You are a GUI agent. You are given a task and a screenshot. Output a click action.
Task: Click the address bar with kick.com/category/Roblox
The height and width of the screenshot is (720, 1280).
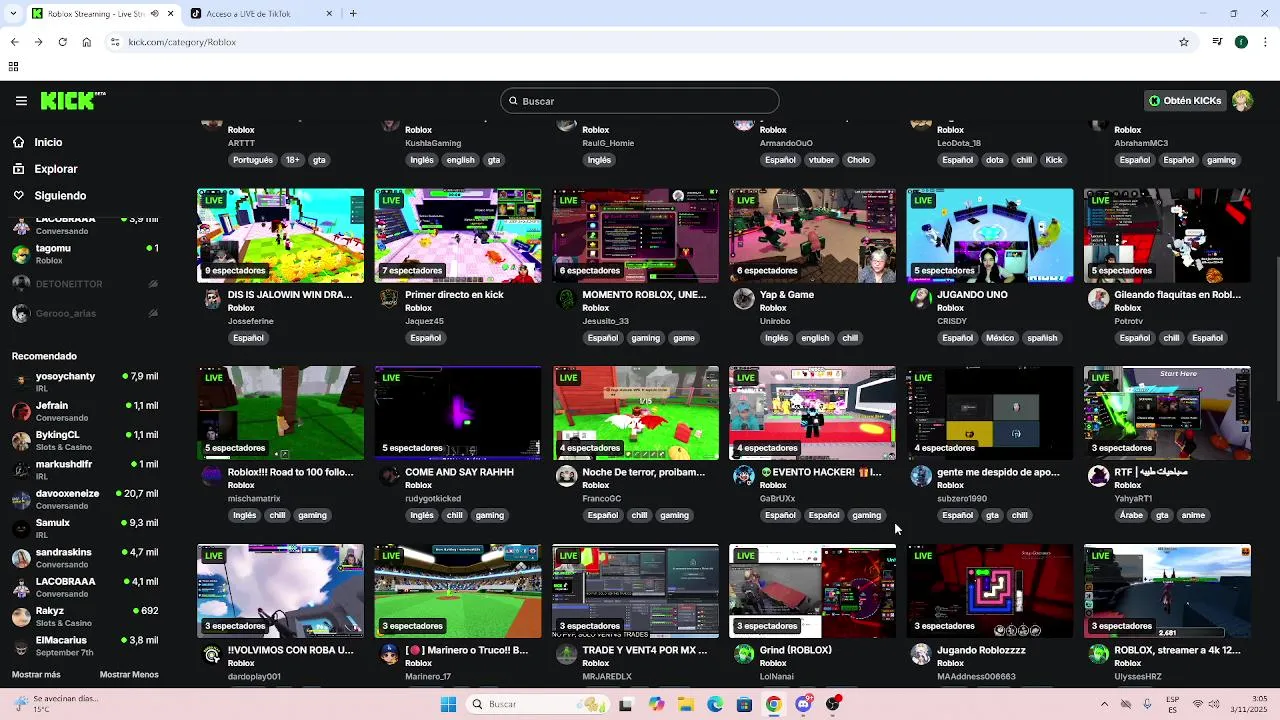click(x=640, y=42)
